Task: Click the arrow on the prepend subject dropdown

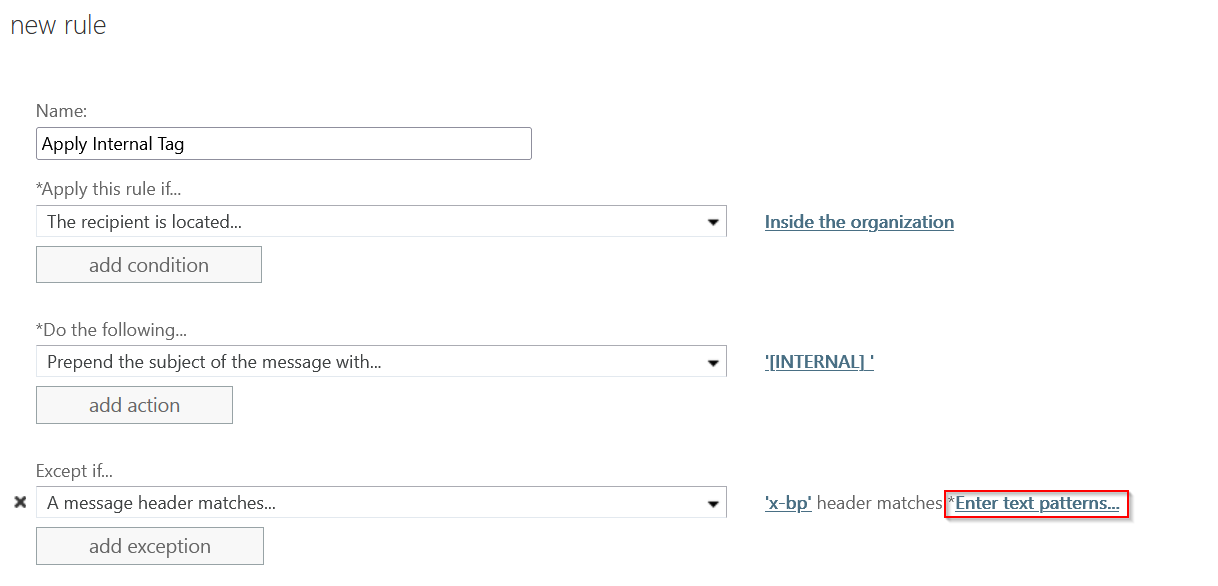Action: pos(713,362)
